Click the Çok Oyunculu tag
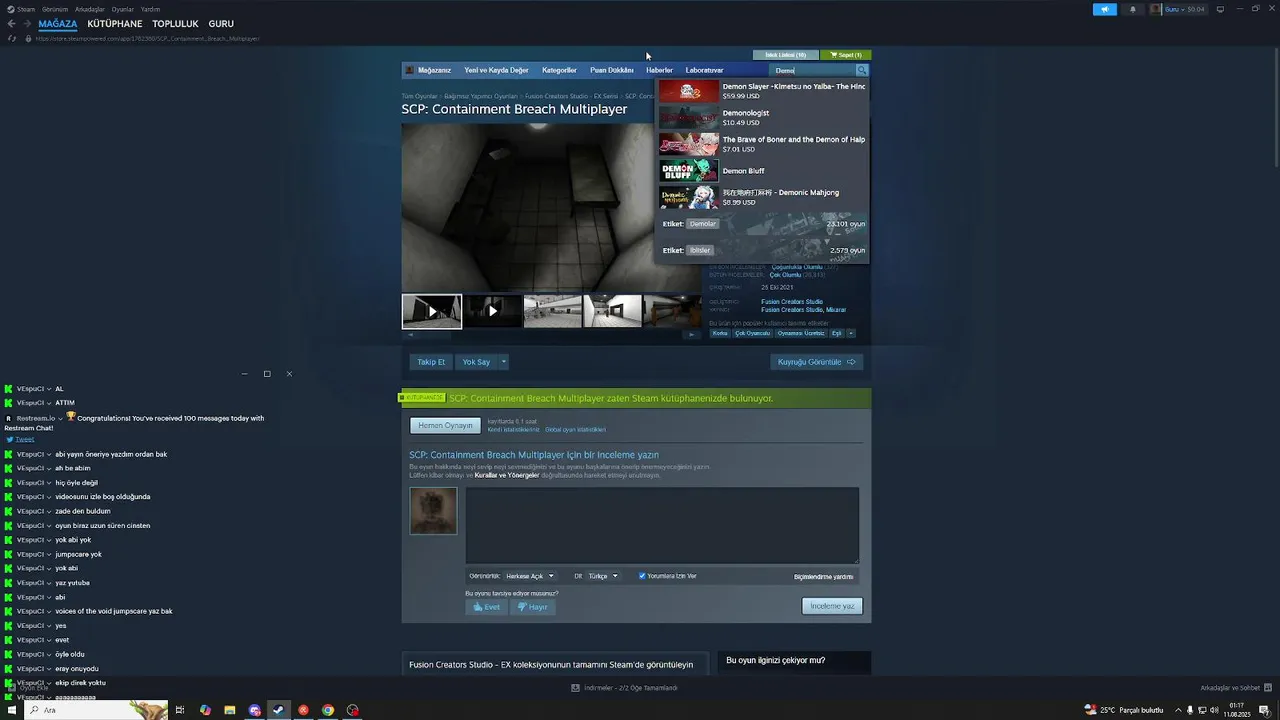The height and width of the screenshot is (720, 1280). [x=752, y=333]
